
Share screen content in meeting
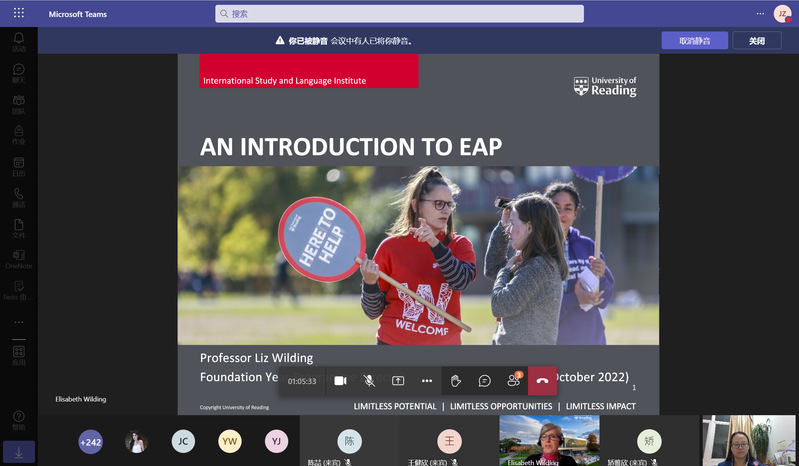click(398, 381)
